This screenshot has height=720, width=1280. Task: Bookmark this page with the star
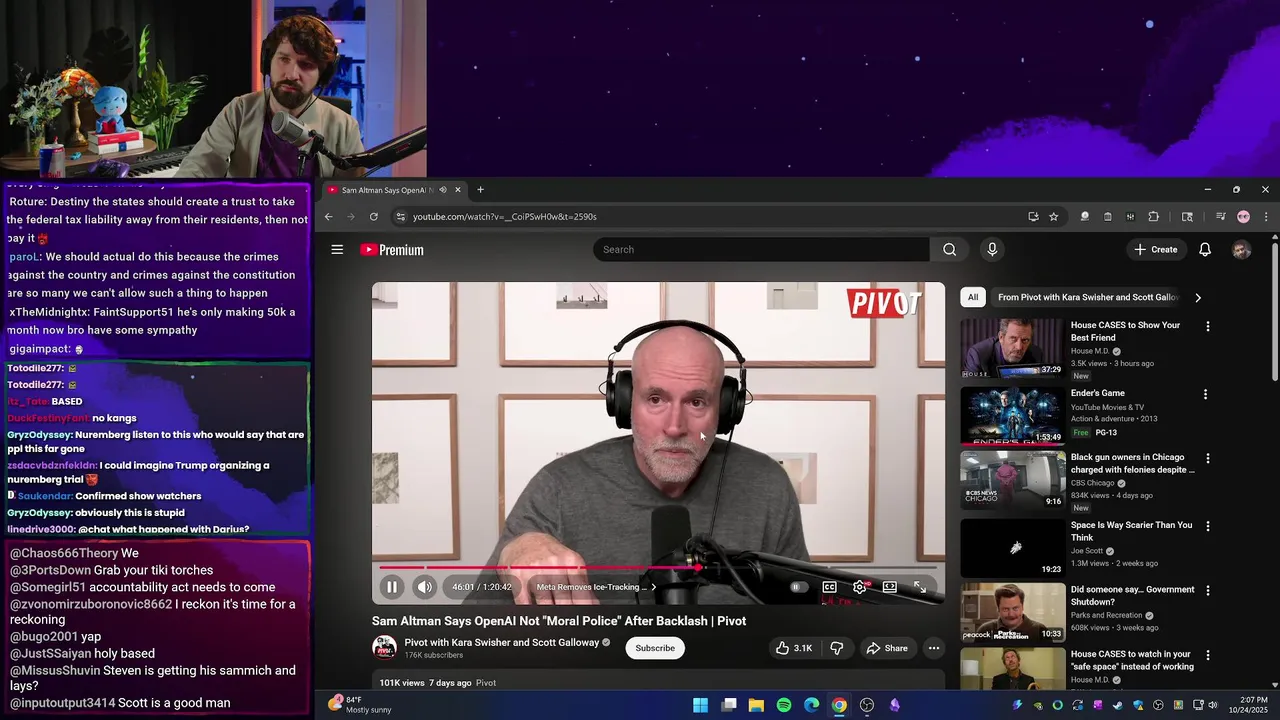pos(1053,217)
